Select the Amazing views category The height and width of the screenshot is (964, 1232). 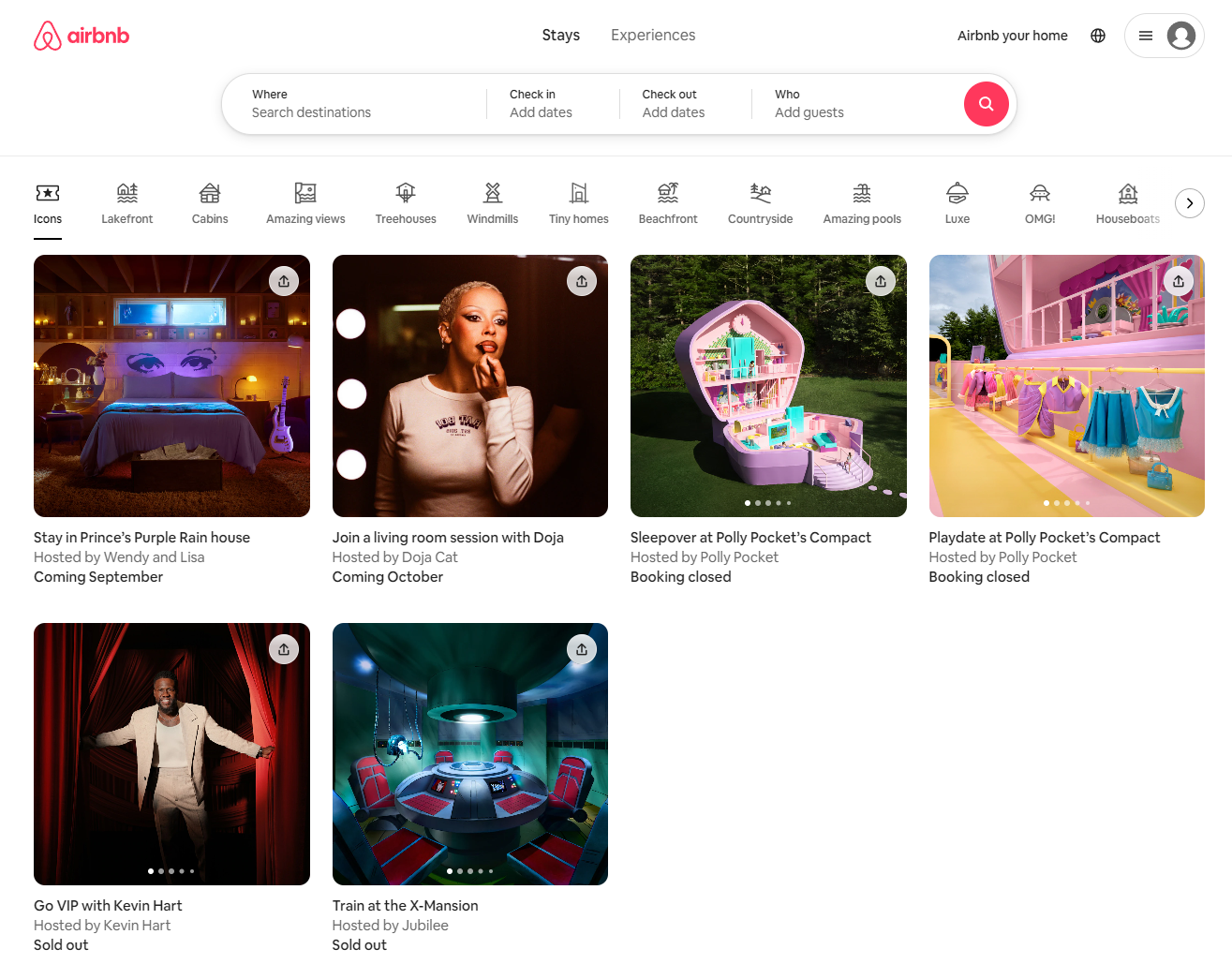pyautogui.click(x=305, y=204)
